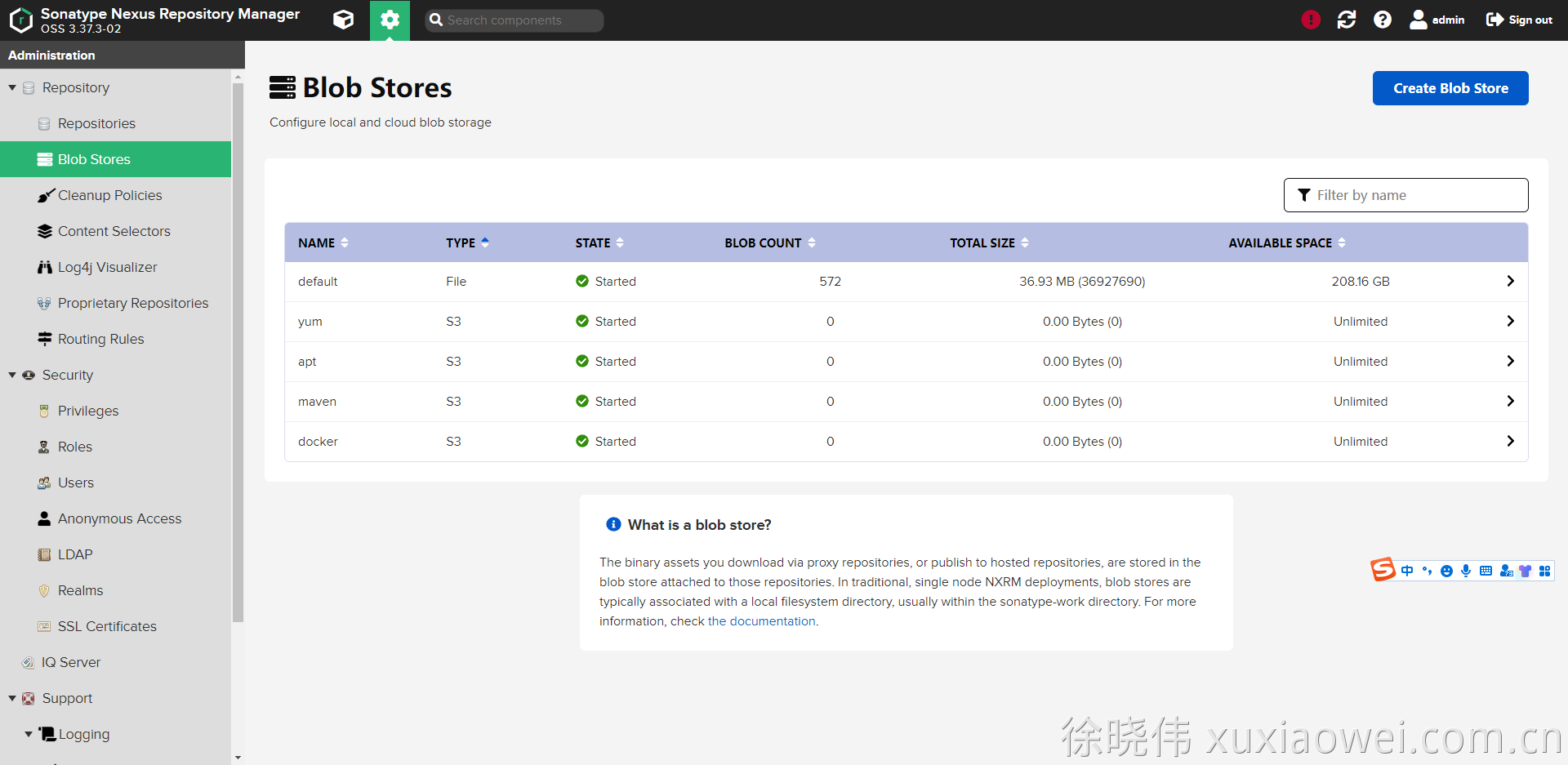Open the Help question mark icon
This screenshot has width=1568, height=765.
pos(1383,20)
